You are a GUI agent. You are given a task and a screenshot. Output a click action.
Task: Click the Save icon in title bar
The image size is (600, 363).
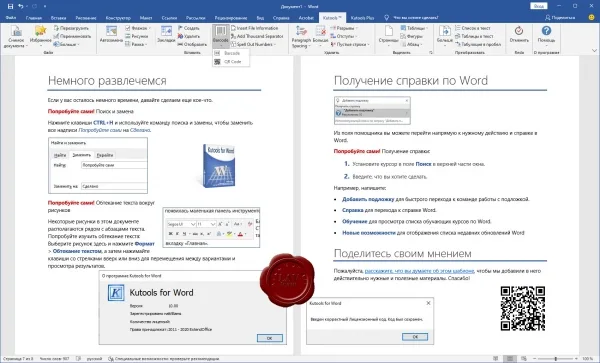coord(10,6)
